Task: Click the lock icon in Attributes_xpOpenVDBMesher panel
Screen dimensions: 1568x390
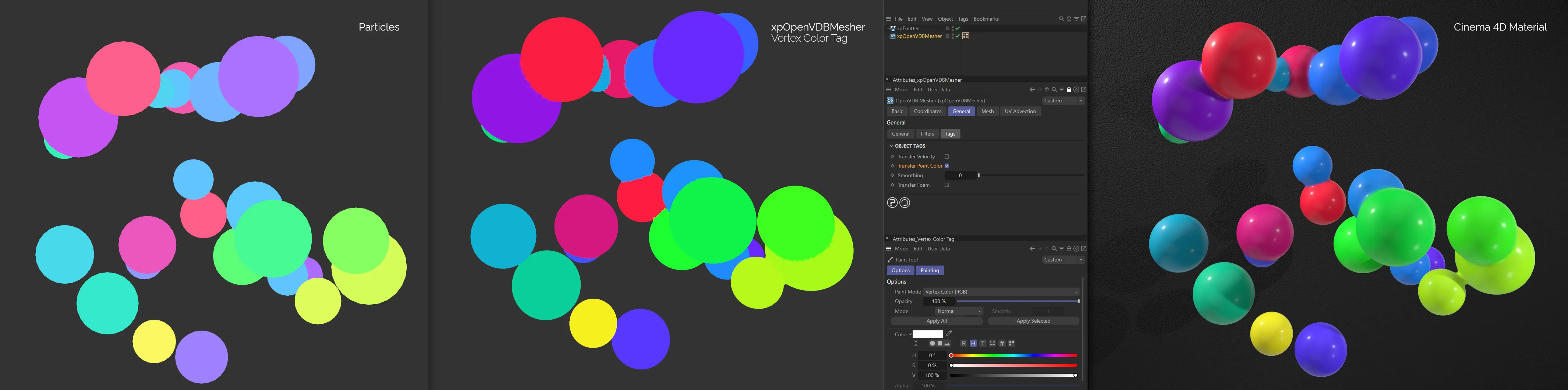Action: click(1069, 89)
